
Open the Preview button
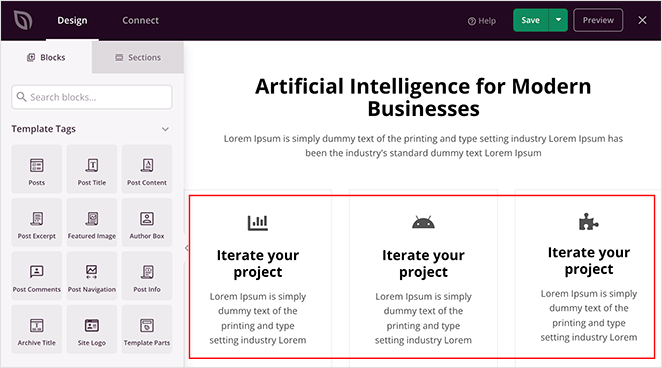598,20
